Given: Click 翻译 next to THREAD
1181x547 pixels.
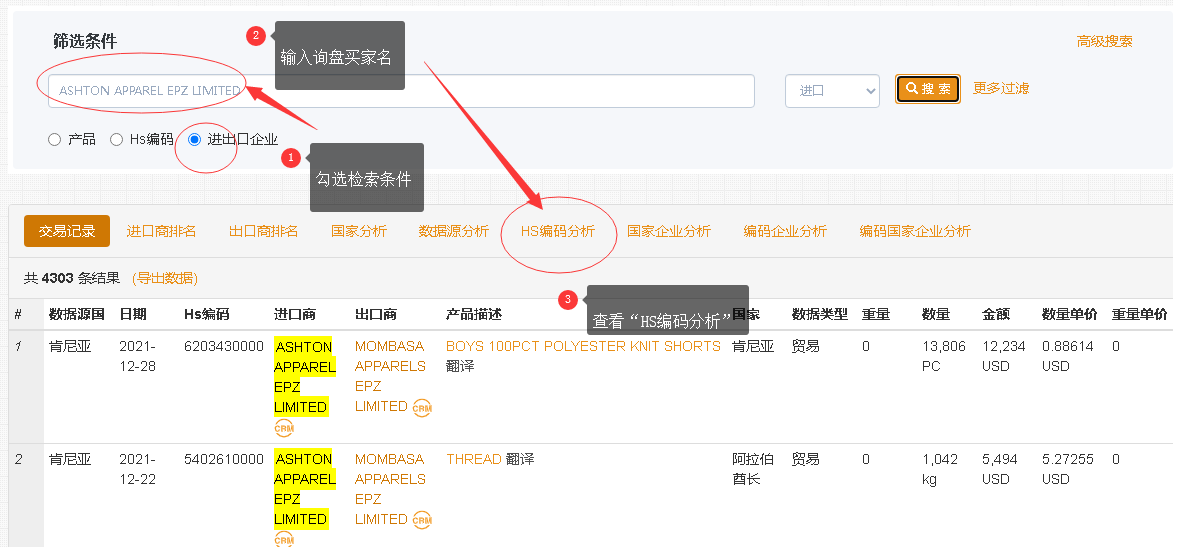Looking at the screenshot, I should pyautogui.click(x=520, y=459).
